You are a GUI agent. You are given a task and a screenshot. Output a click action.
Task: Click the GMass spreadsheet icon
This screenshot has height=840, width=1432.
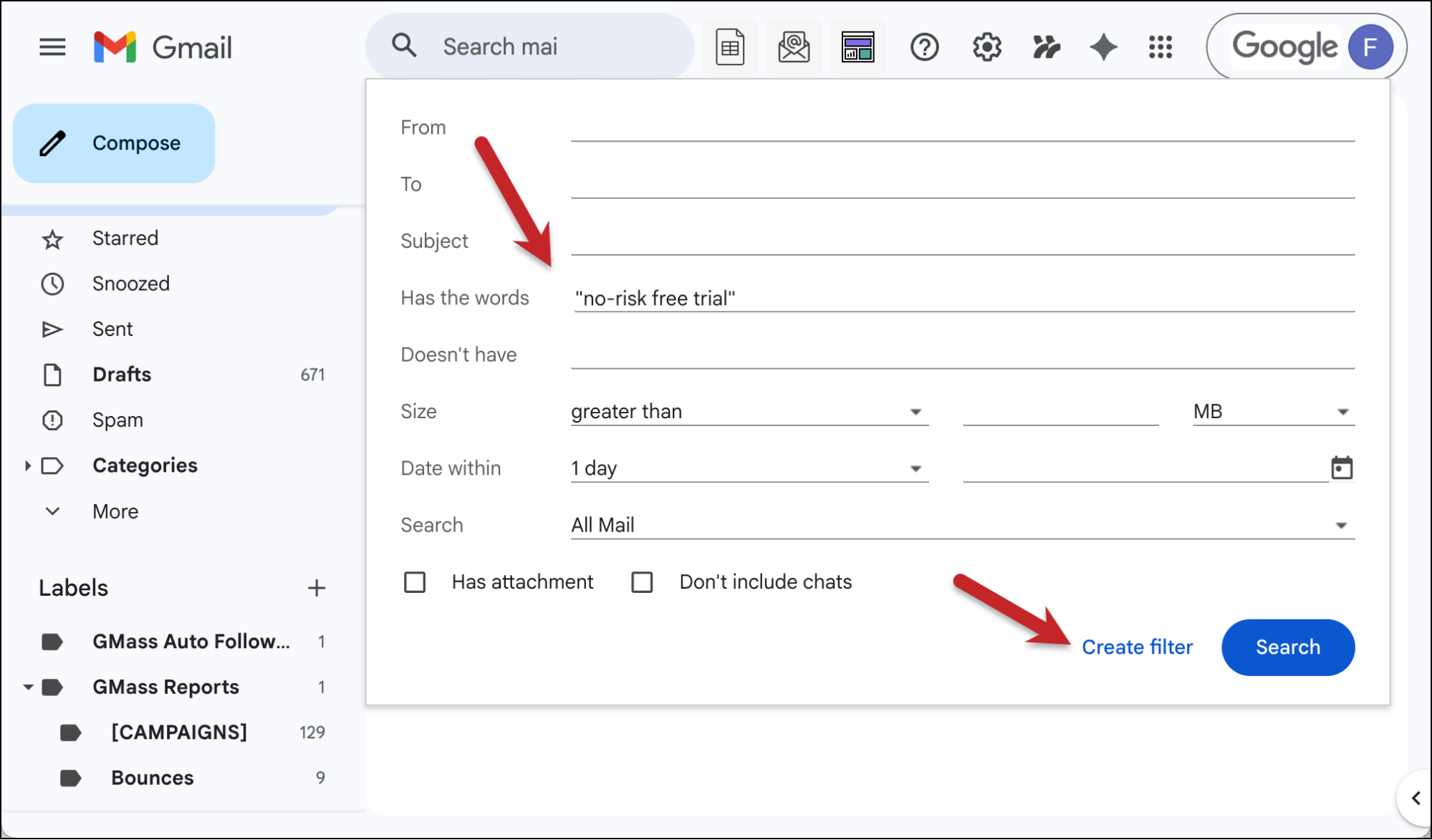point(729,47)
